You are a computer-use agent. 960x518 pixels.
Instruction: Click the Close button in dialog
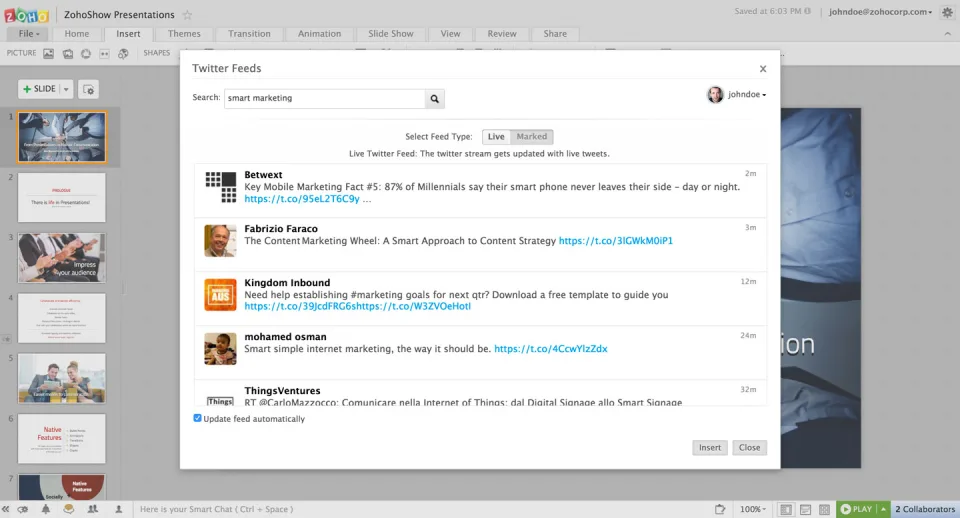click(749, 448)
